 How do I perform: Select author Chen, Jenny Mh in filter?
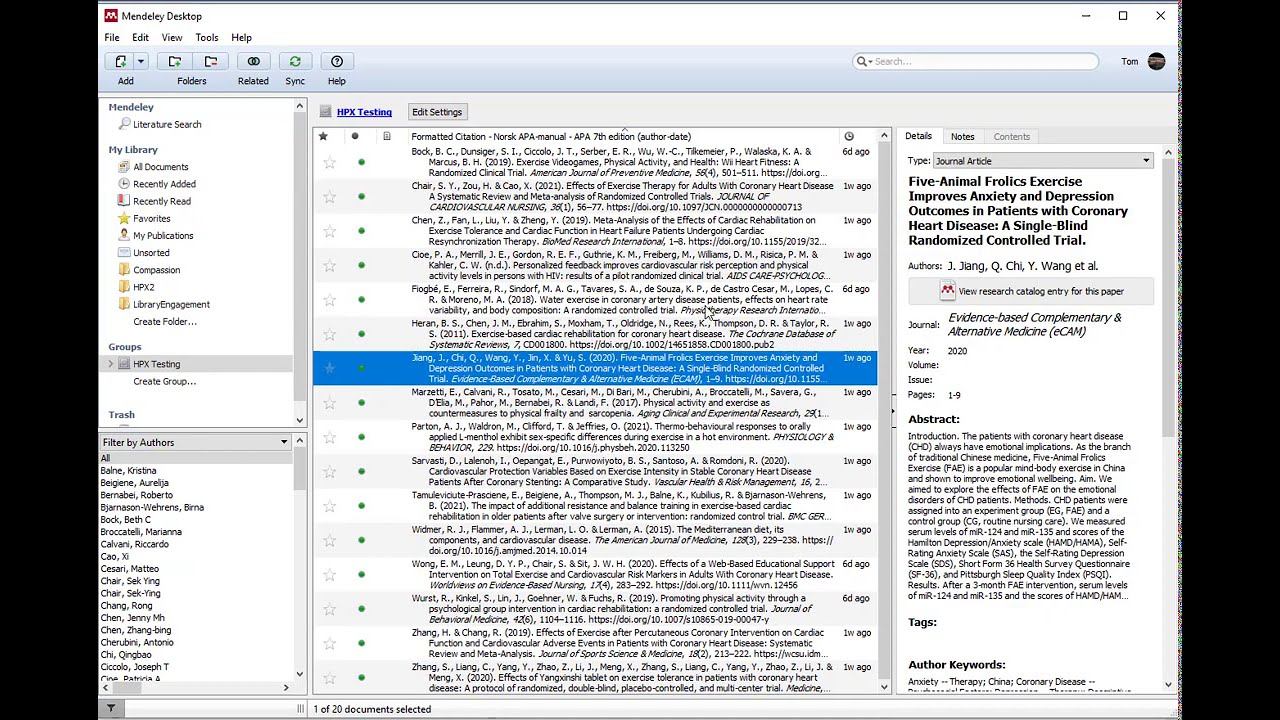[x=132, y=618]
